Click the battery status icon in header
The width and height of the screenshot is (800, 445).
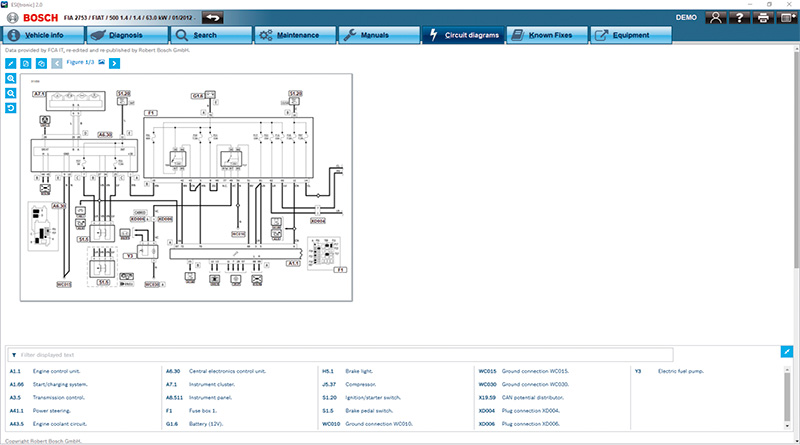pyautogui.click(x=786, y=18)
